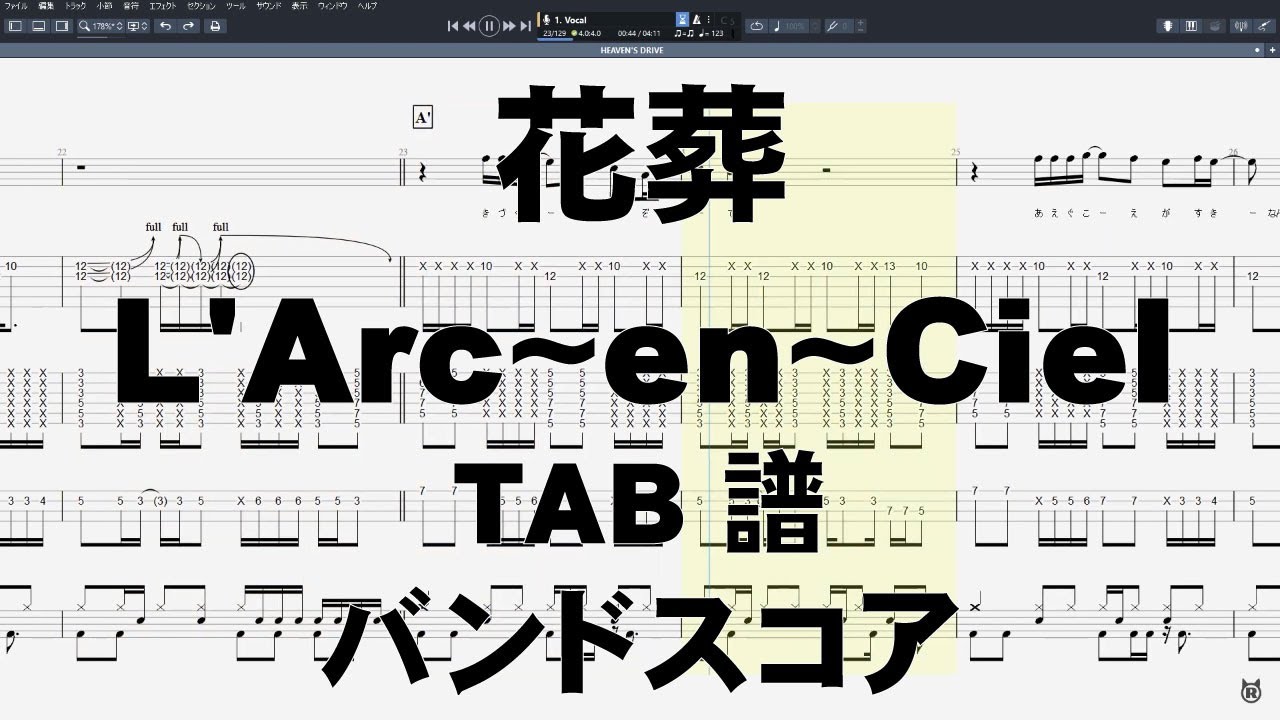Open the 表示 menu
Screen dimensions: 1280x720
[x=299, y=6]
